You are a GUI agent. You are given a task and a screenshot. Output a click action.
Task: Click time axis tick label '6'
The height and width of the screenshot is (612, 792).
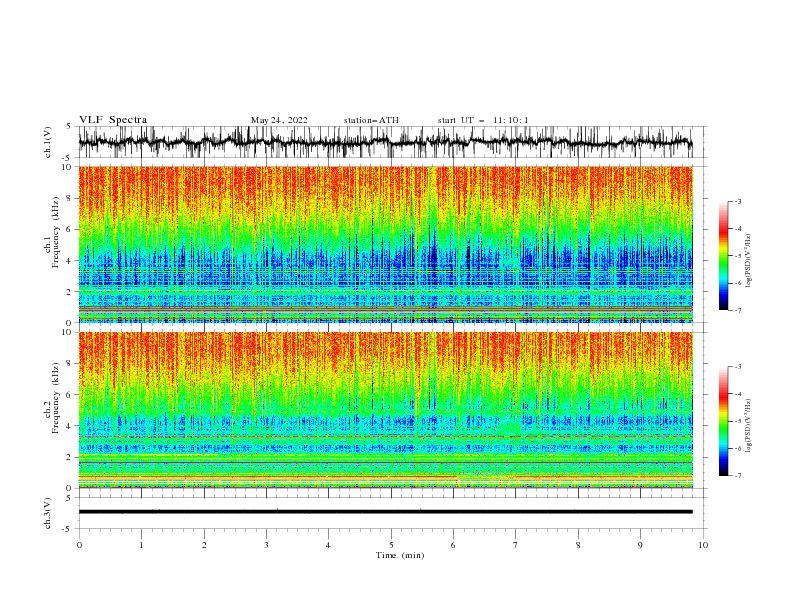[x=453, y=545]
